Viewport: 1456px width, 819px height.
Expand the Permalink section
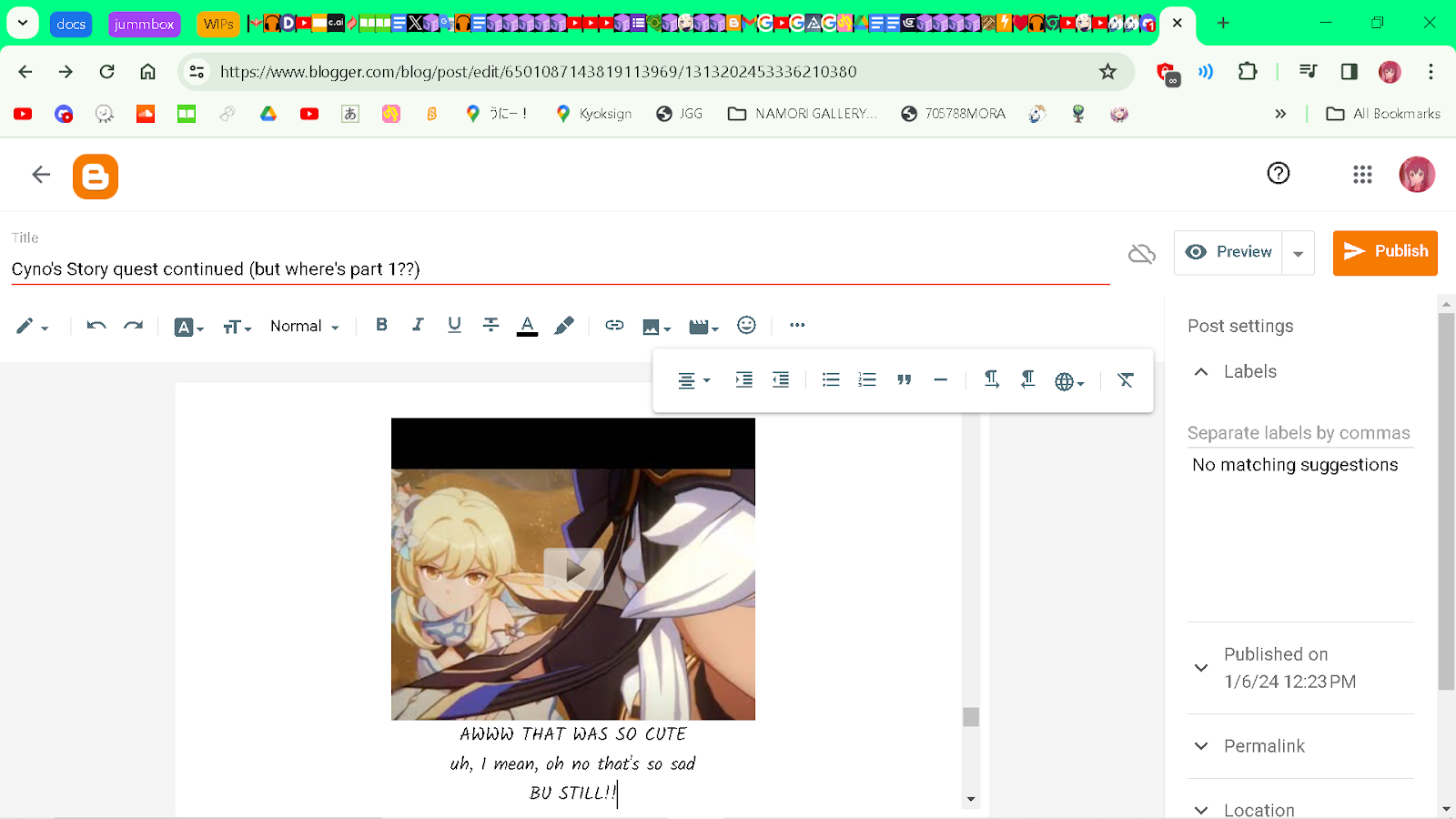coord(1201,746)
